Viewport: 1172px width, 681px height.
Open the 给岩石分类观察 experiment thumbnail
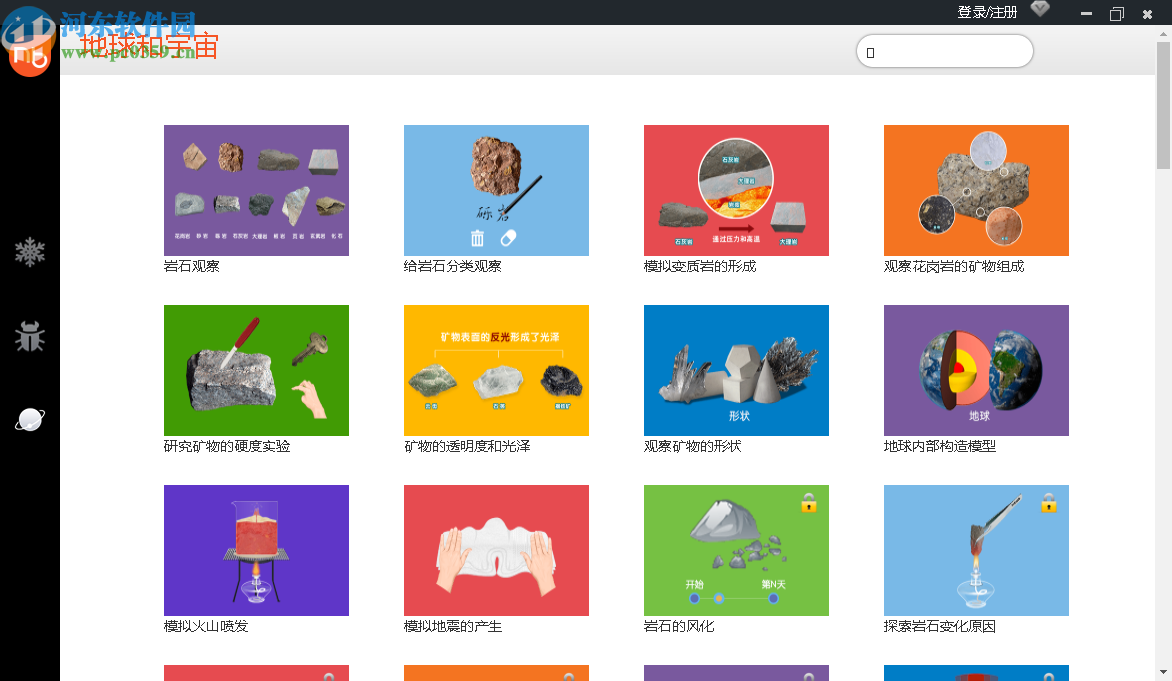(496, 190)
